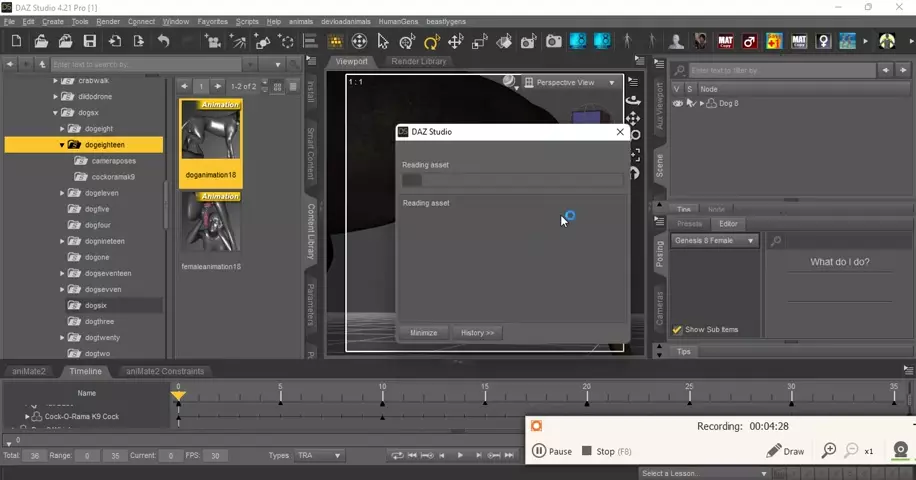
Task: Enable the Show Sub Items checkbox
Action: click(x=678, y=329)
